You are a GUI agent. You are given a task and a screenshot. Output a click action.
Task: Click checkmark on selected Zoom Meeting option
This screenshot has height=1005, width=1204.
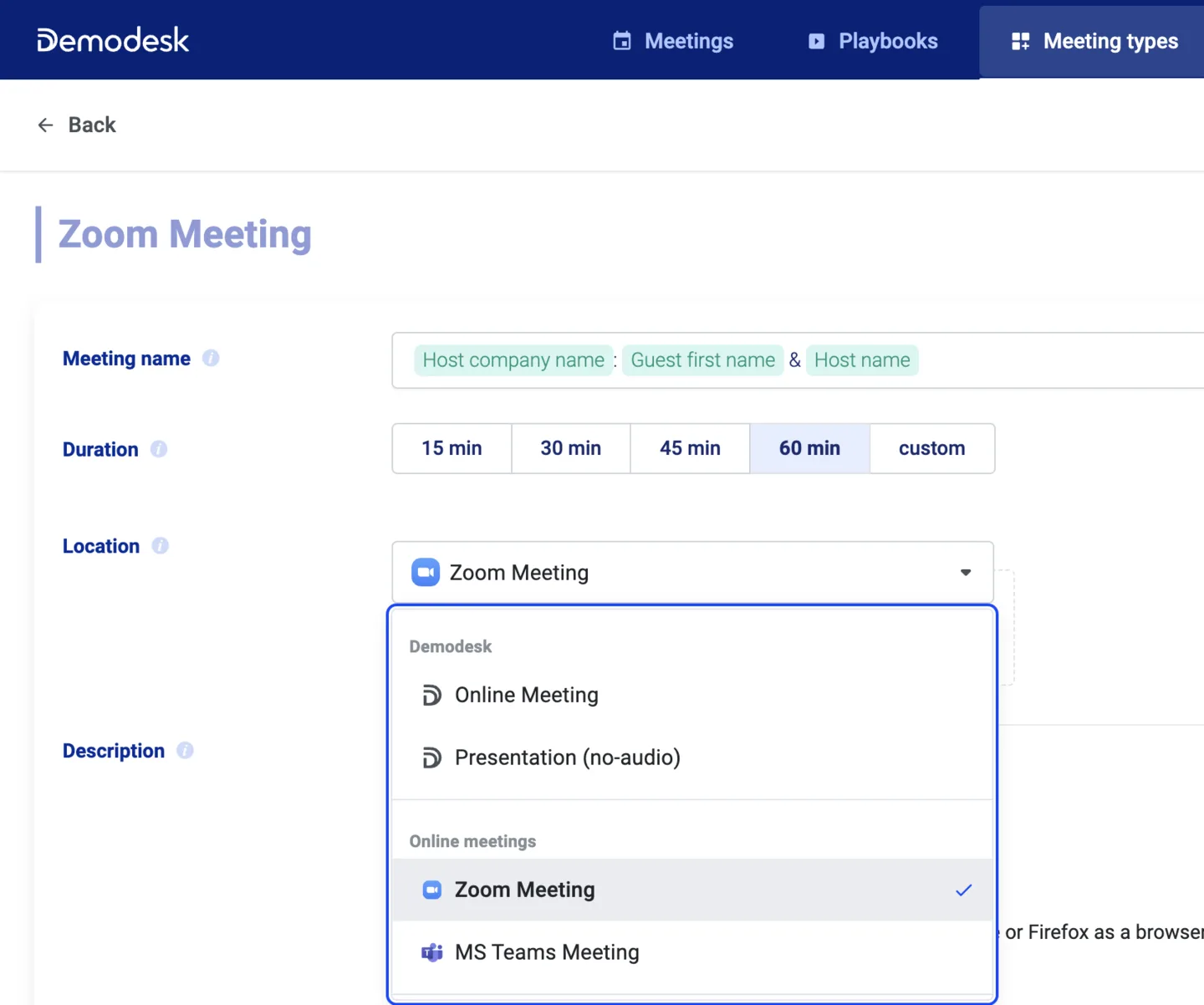pos(964,890)
